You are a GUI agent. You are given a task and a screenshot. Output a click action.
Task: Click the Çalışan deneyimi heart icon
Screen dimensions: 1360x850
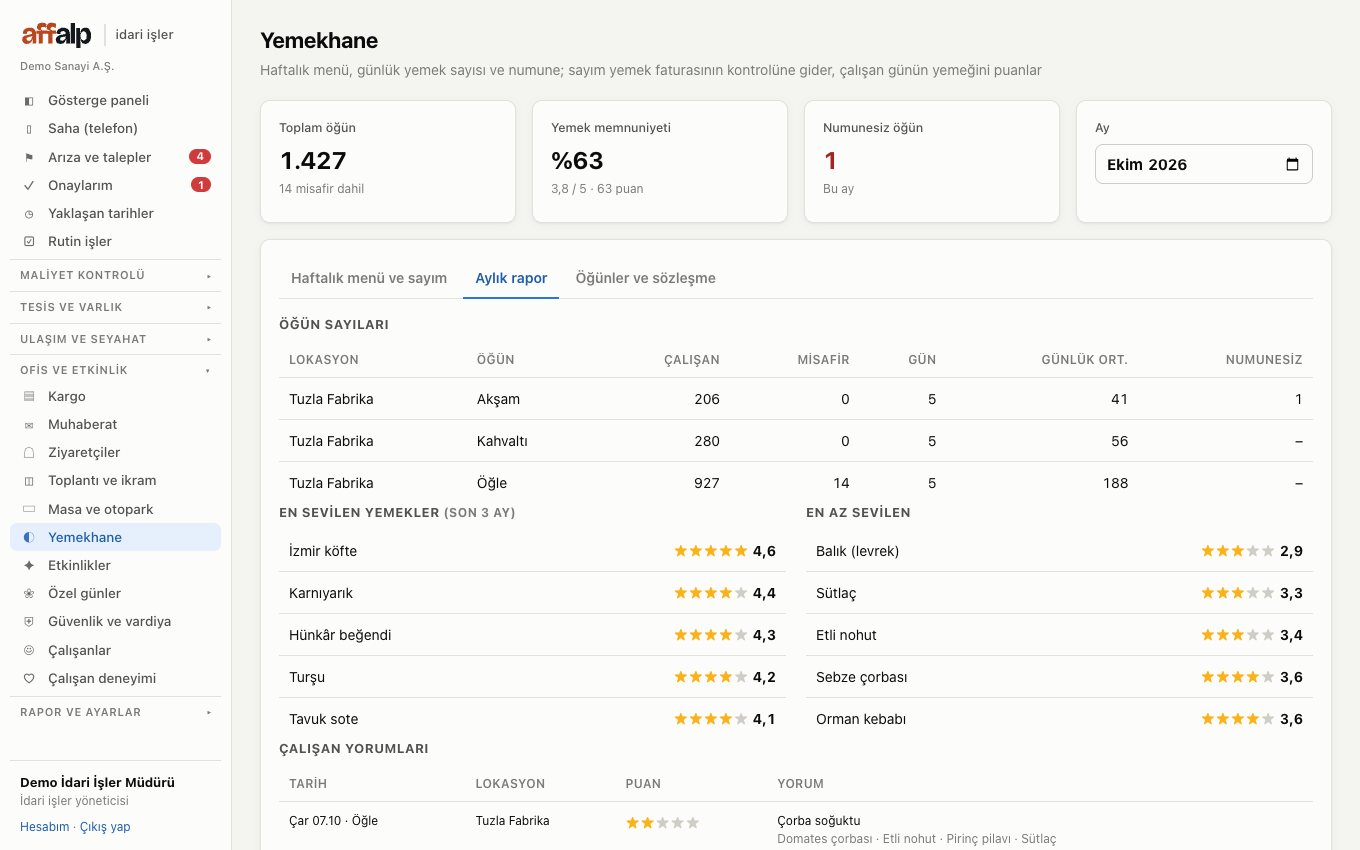click(29, 678)
